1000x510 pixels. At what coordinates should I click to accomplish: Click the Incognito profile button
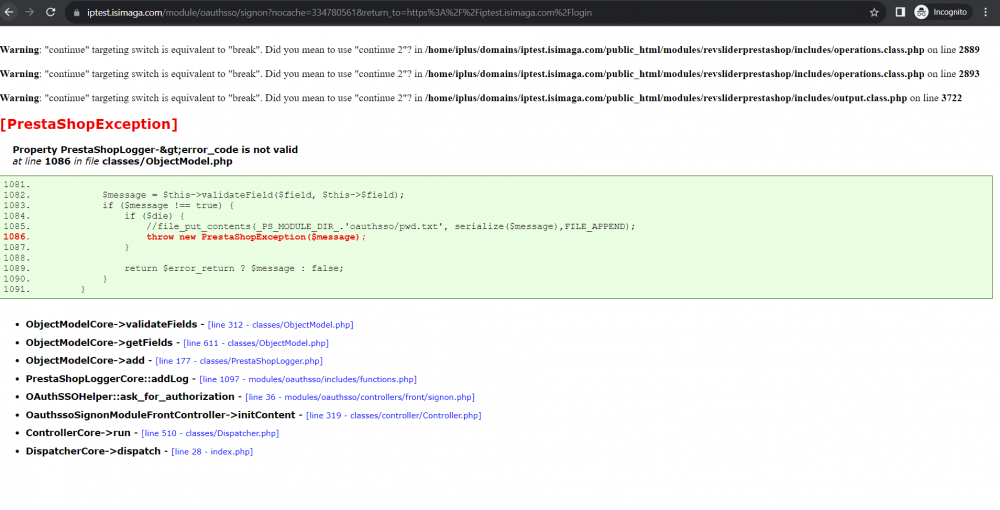pyautogui.click(x=941, y=12)
